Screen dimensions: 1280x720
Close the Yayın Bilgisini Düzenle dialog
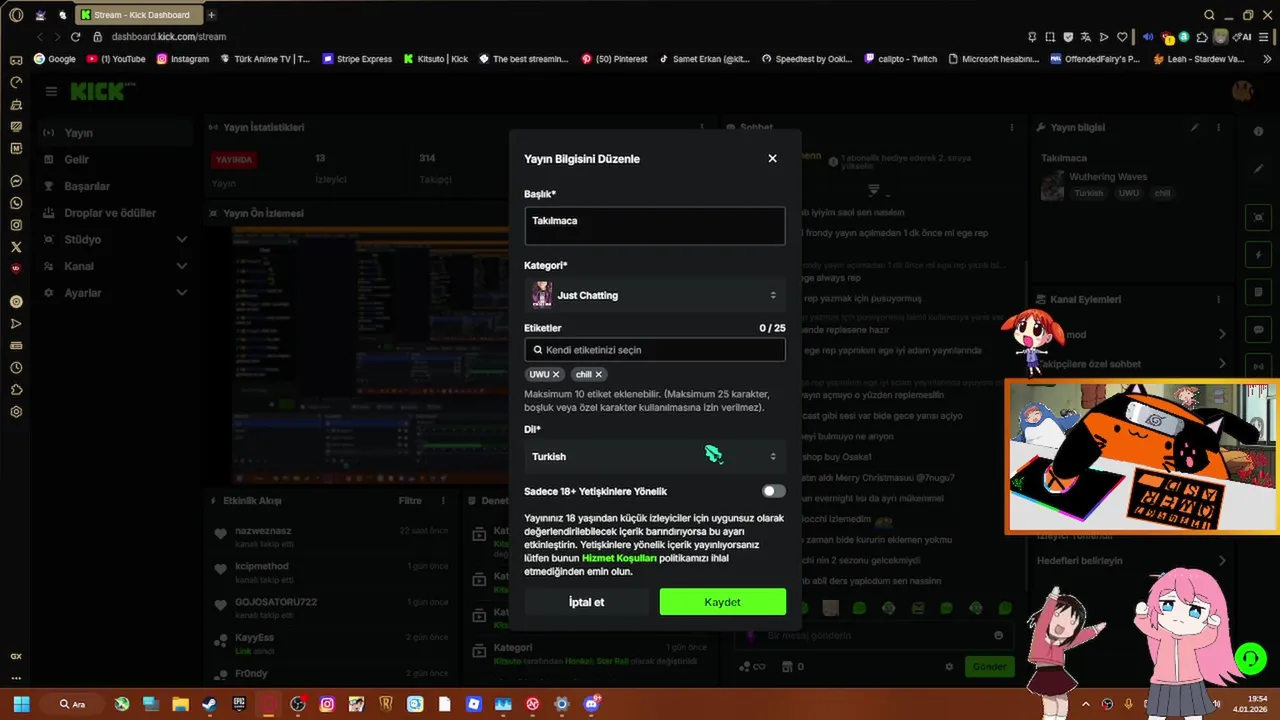772,158
